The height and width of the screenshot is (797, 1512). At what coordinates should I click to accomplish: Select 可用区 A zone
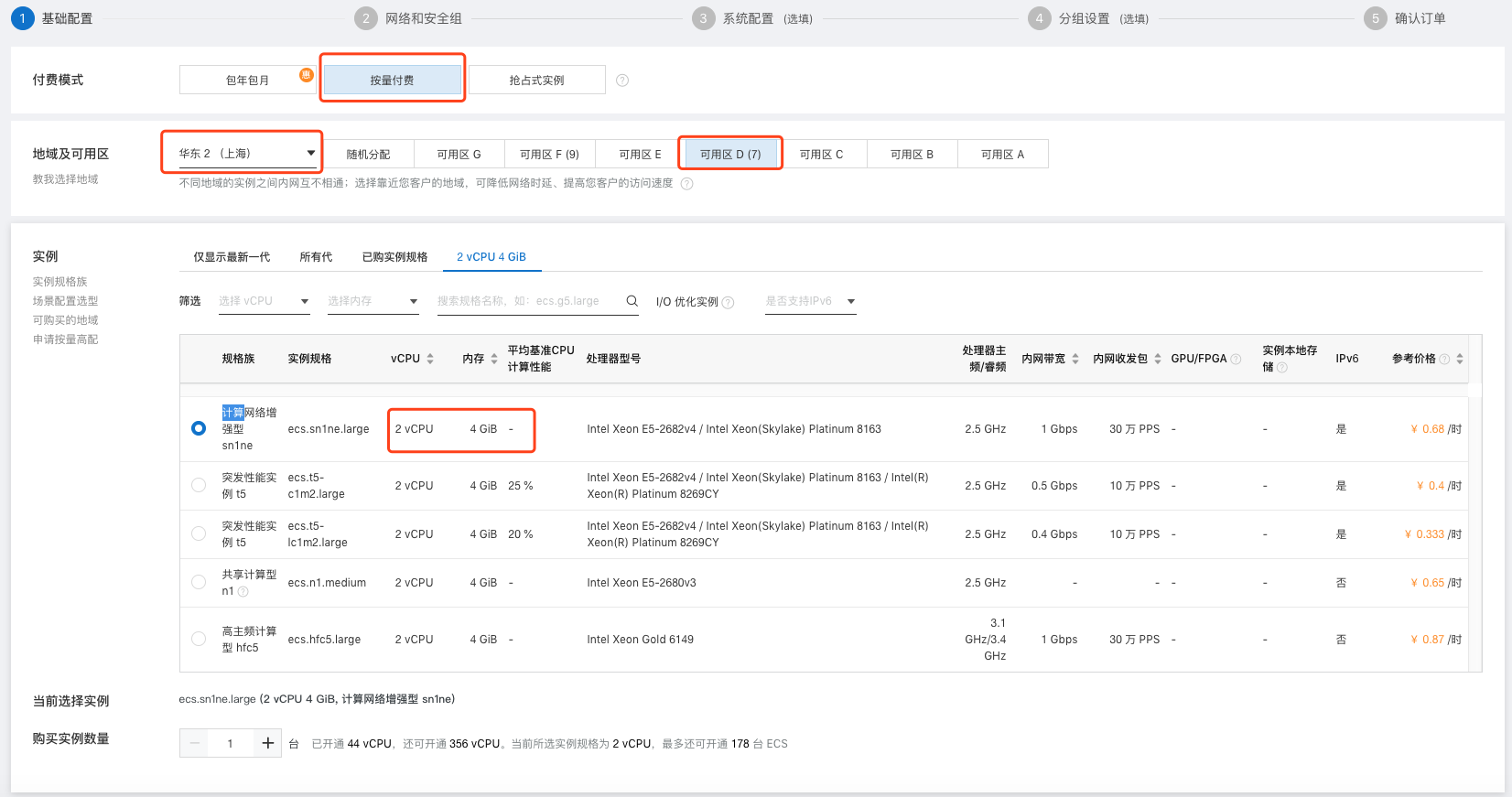tap(1002, 154)
